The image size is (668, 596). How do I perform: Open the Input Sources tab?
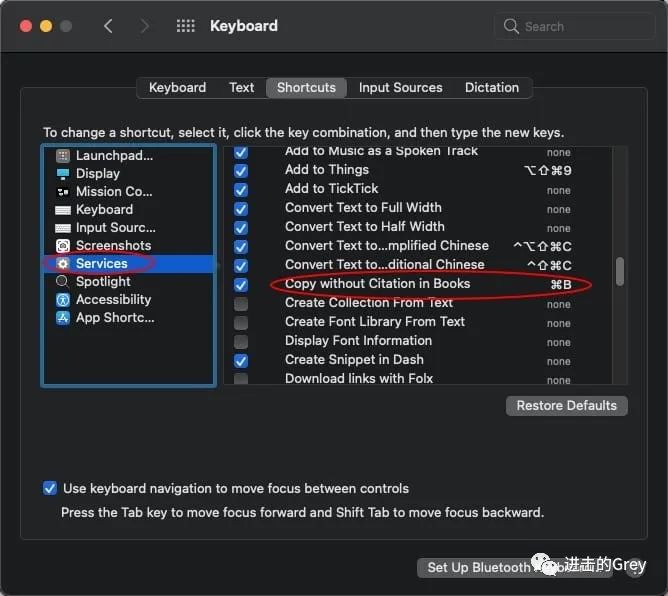point(400,88)
